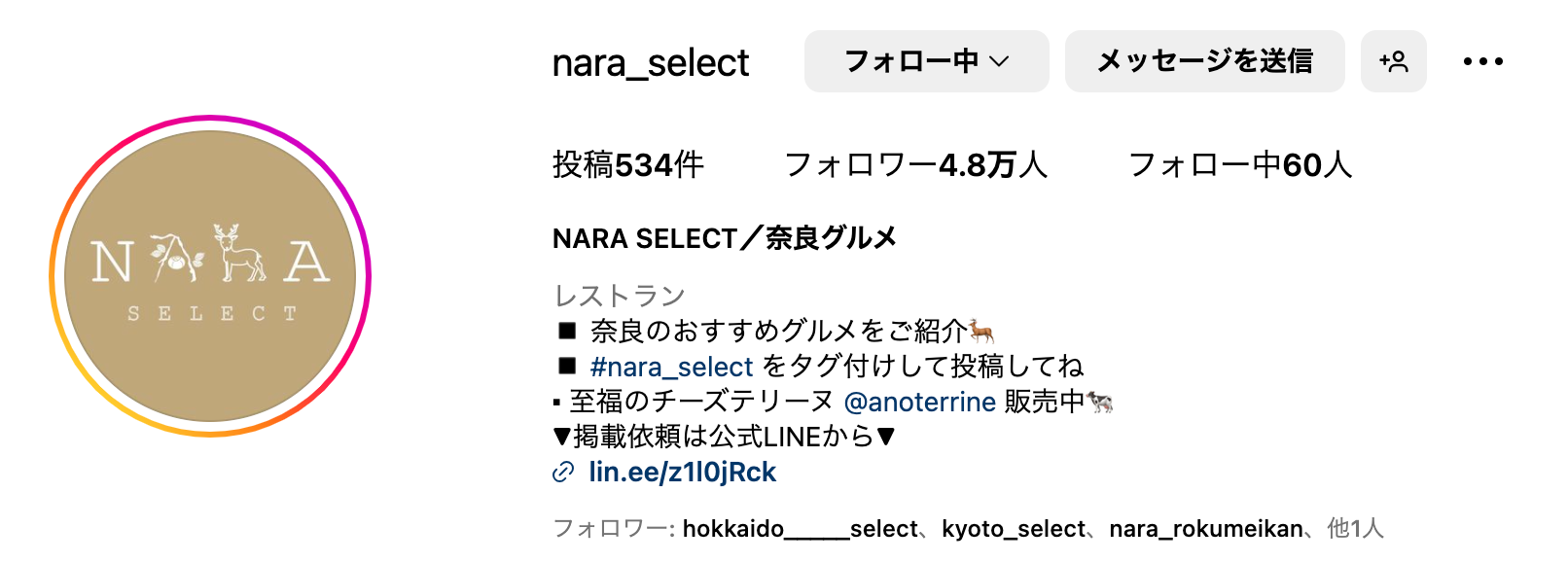Open the three-dots more options menu
The width and height of the screenshot is (1568, 563).
point(1482,61)
